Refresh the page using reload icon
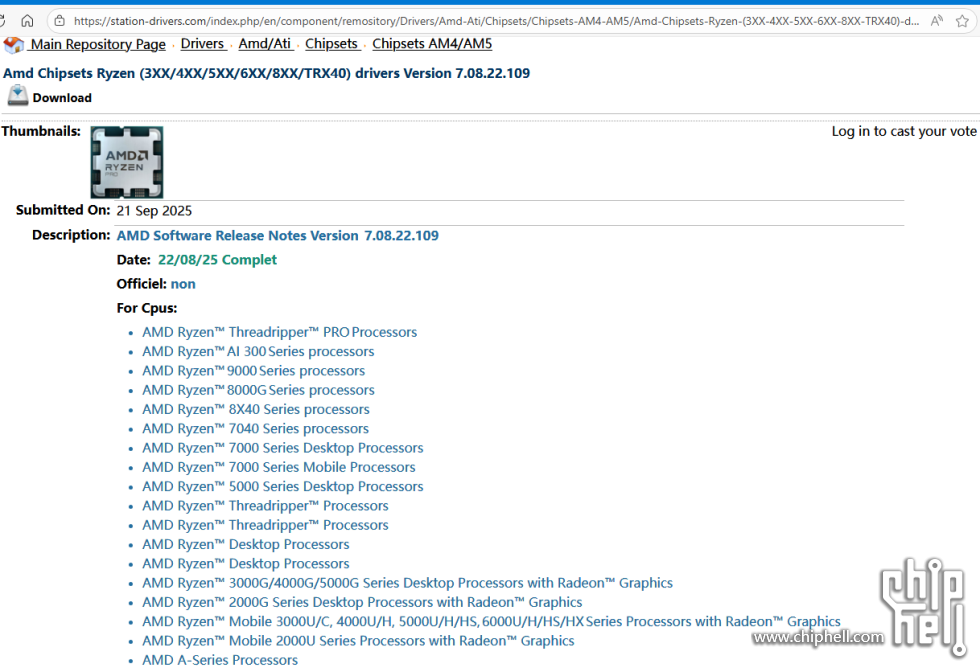Image resolution: width=980 pixels, height=672 pixels. click(x=3, y=20)
